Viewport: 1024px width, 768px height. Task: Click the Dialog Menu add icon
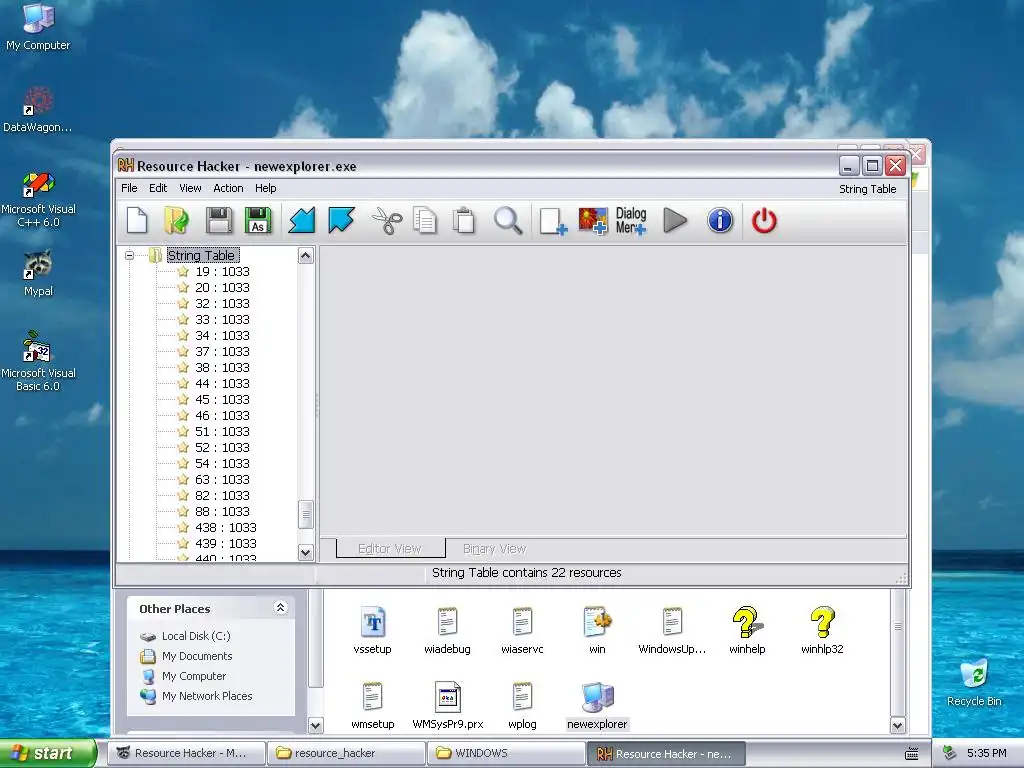pyautogui.click(x=631, y=221)
